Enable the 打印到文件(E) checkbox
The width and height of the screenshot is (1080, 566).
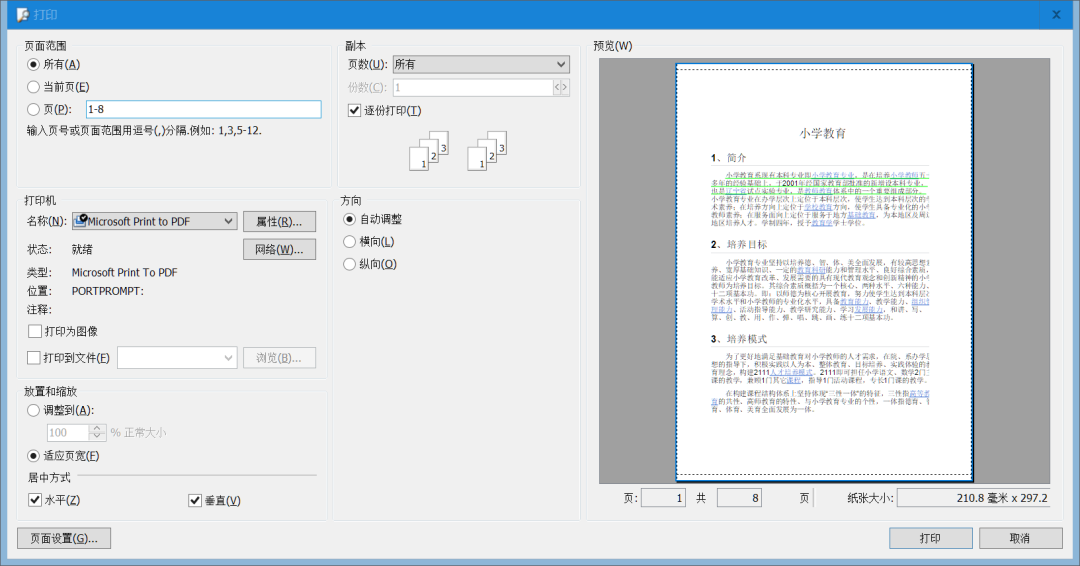pos(33,357)
